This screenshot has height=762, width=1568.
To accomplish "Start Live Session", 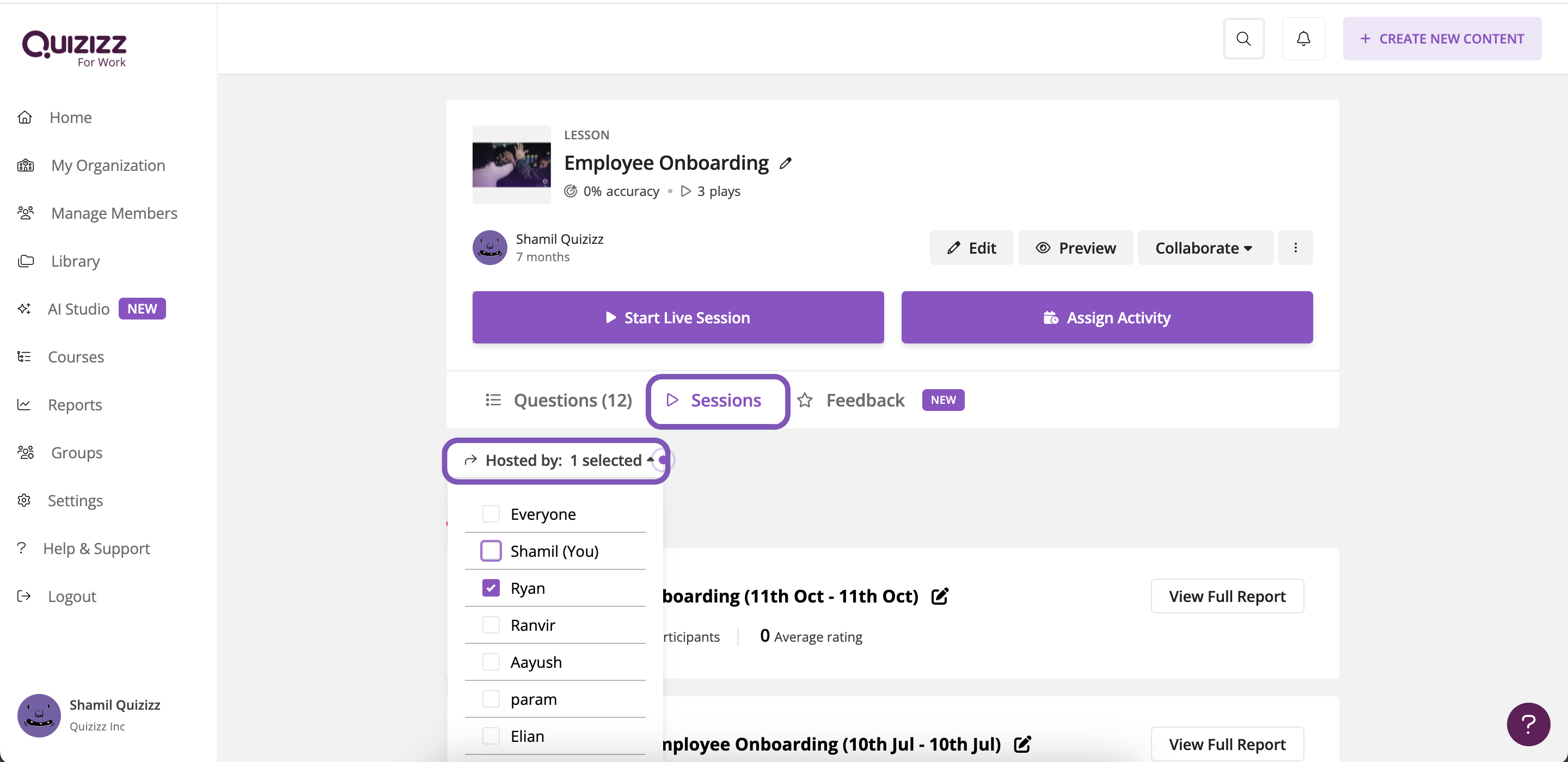I will (x=677, y=318).
